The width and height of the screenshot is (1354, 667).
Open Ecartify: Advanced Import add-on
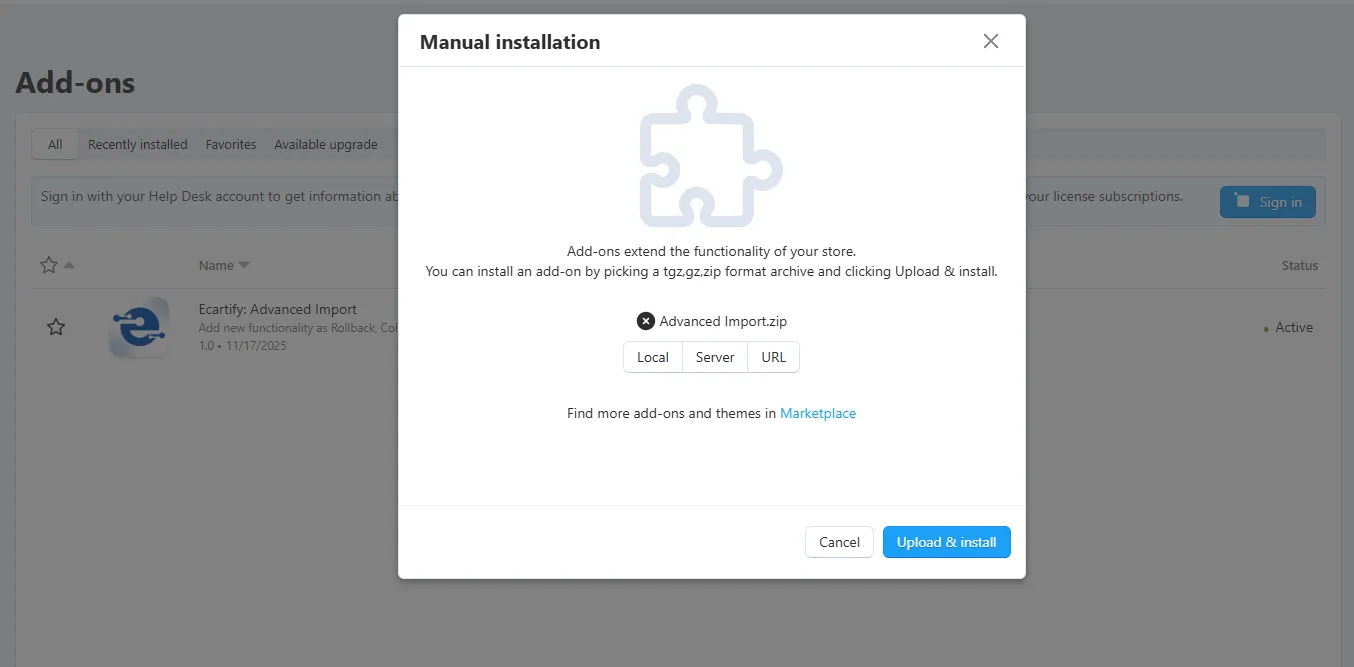coord(278,309)
